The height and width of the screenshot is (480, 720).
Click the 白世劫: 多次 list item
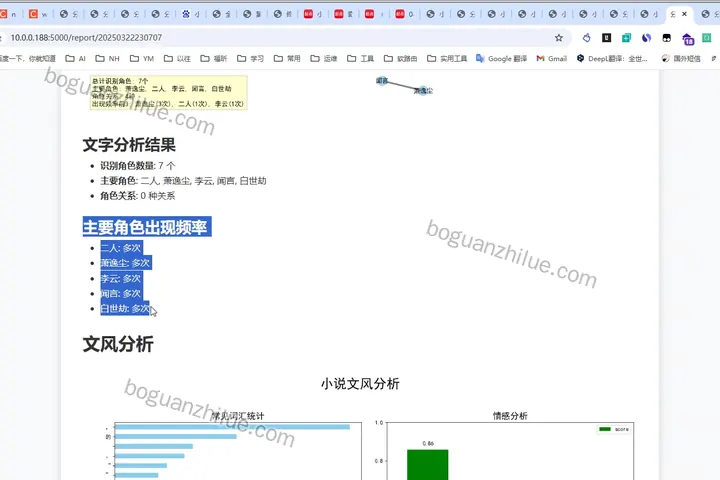click(125, 309)
